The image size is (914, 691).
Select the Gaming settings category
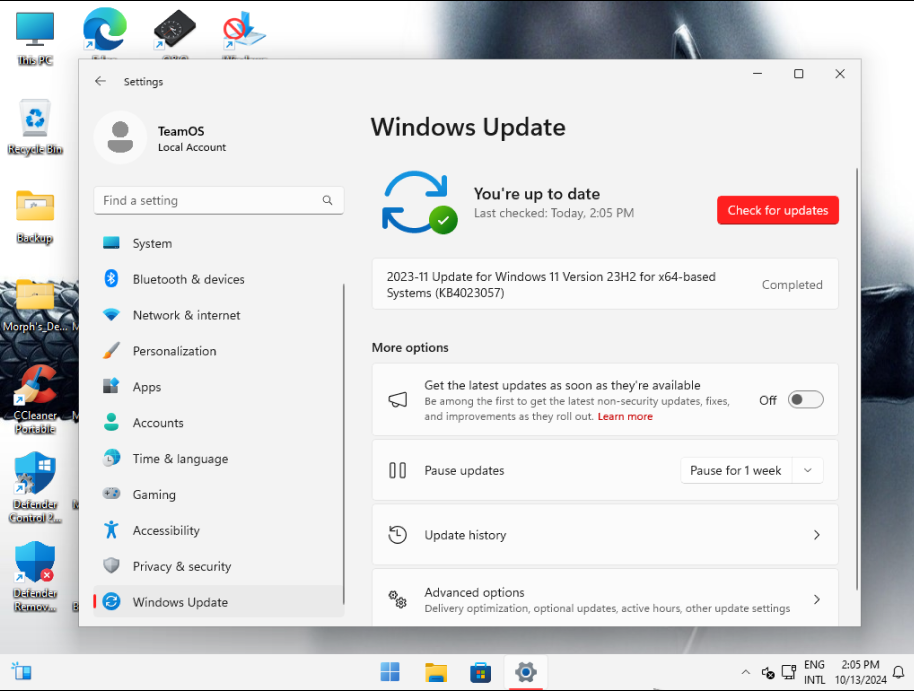coord(219,494)
